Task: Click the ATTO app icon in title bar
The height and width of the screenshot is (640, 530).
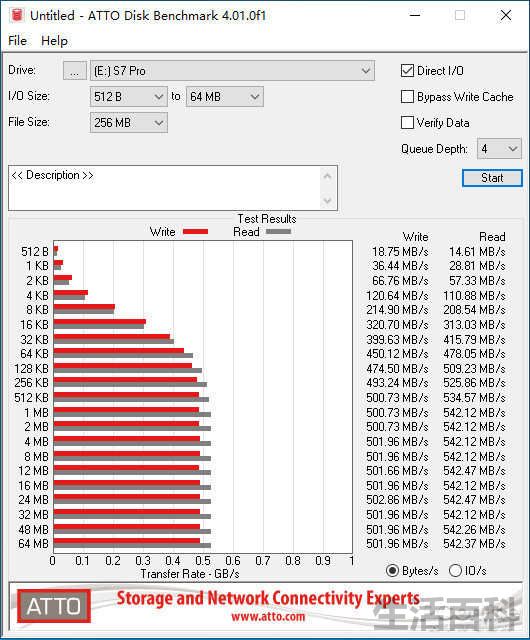Action: point(17,15)
